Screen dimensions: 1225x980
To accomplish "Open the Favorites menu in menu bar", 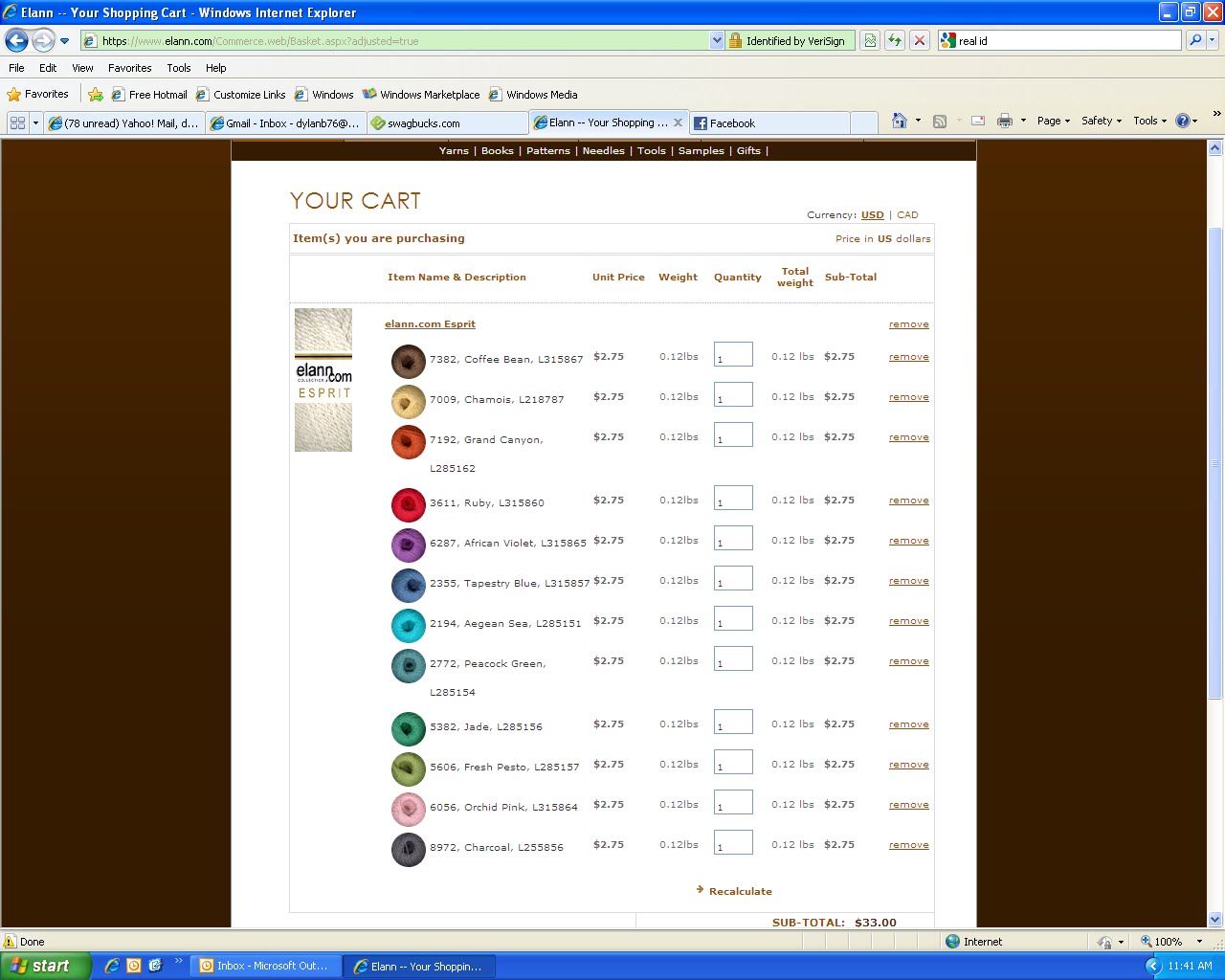I will click(129, 68).
